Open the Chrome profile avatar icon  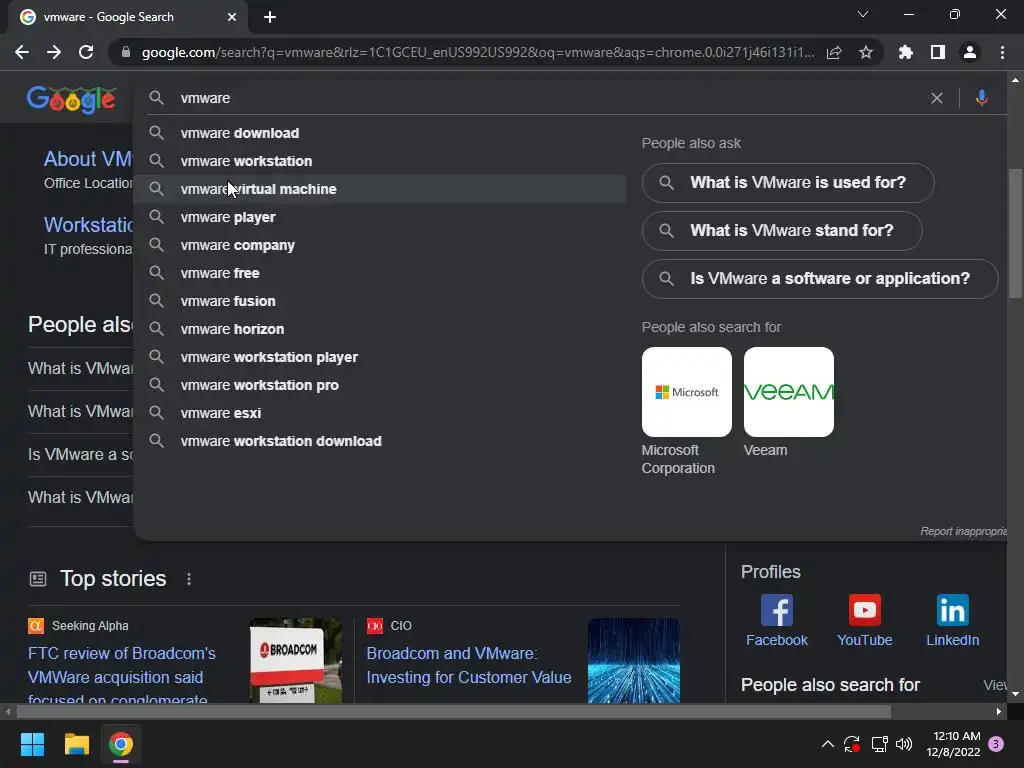pyautogui.click(x=970, y=52)
